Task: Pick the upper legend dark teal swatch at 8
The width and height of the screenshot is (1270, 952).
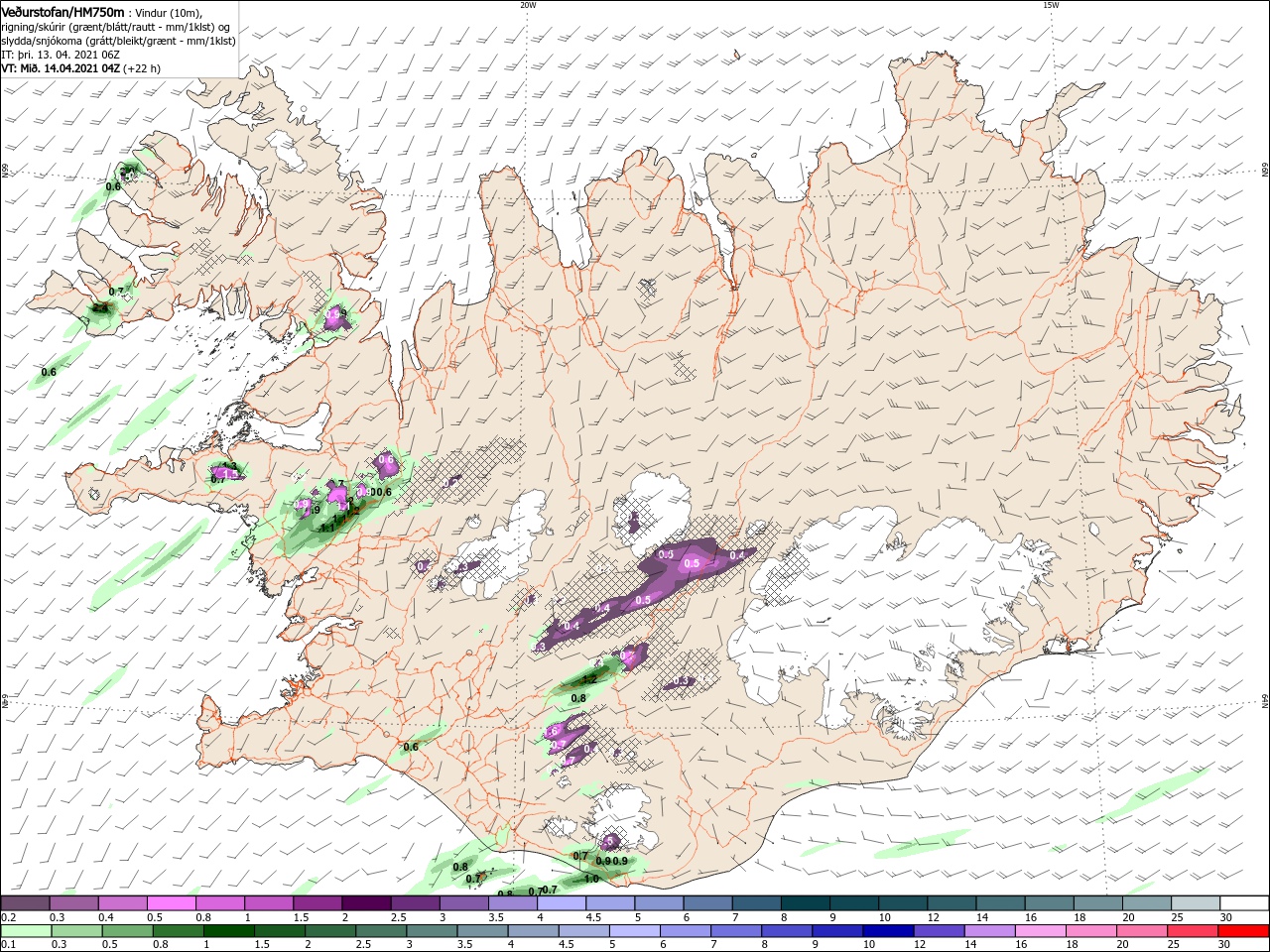Action: 805,903
